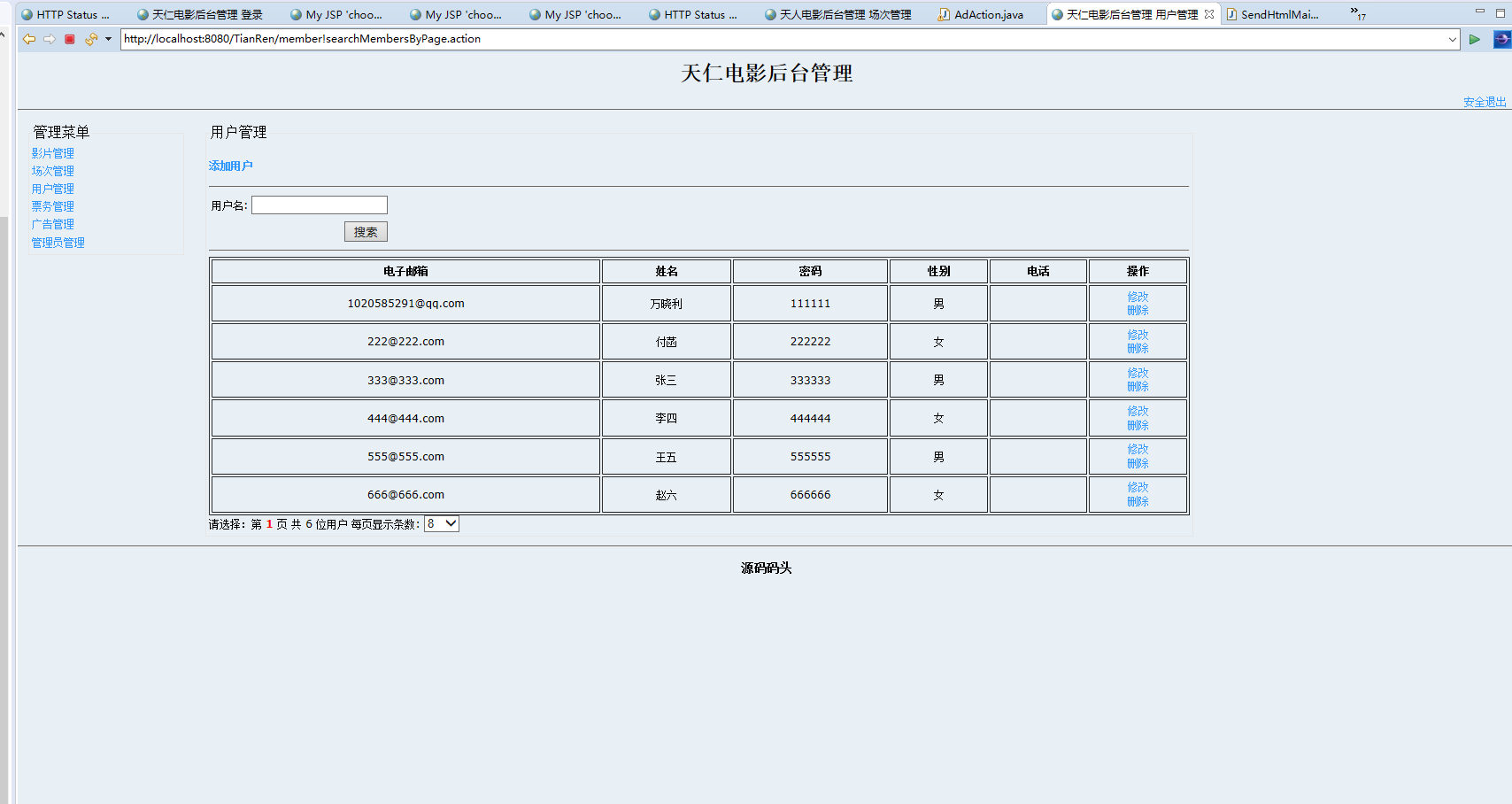Open 添加用户 to add a new user

point(229,165)
